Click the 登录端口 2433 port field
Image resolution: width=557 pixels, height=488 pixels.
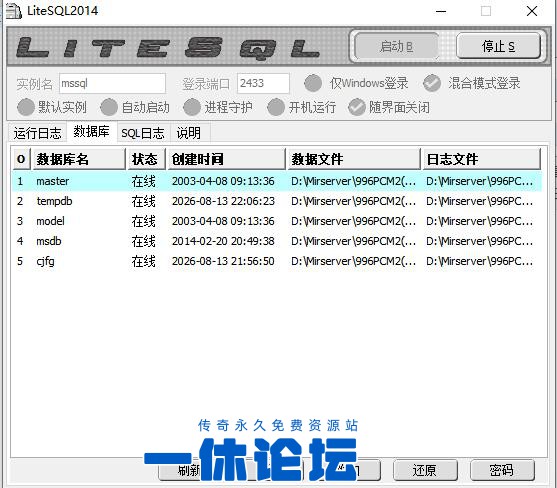[x=263, y=83]
